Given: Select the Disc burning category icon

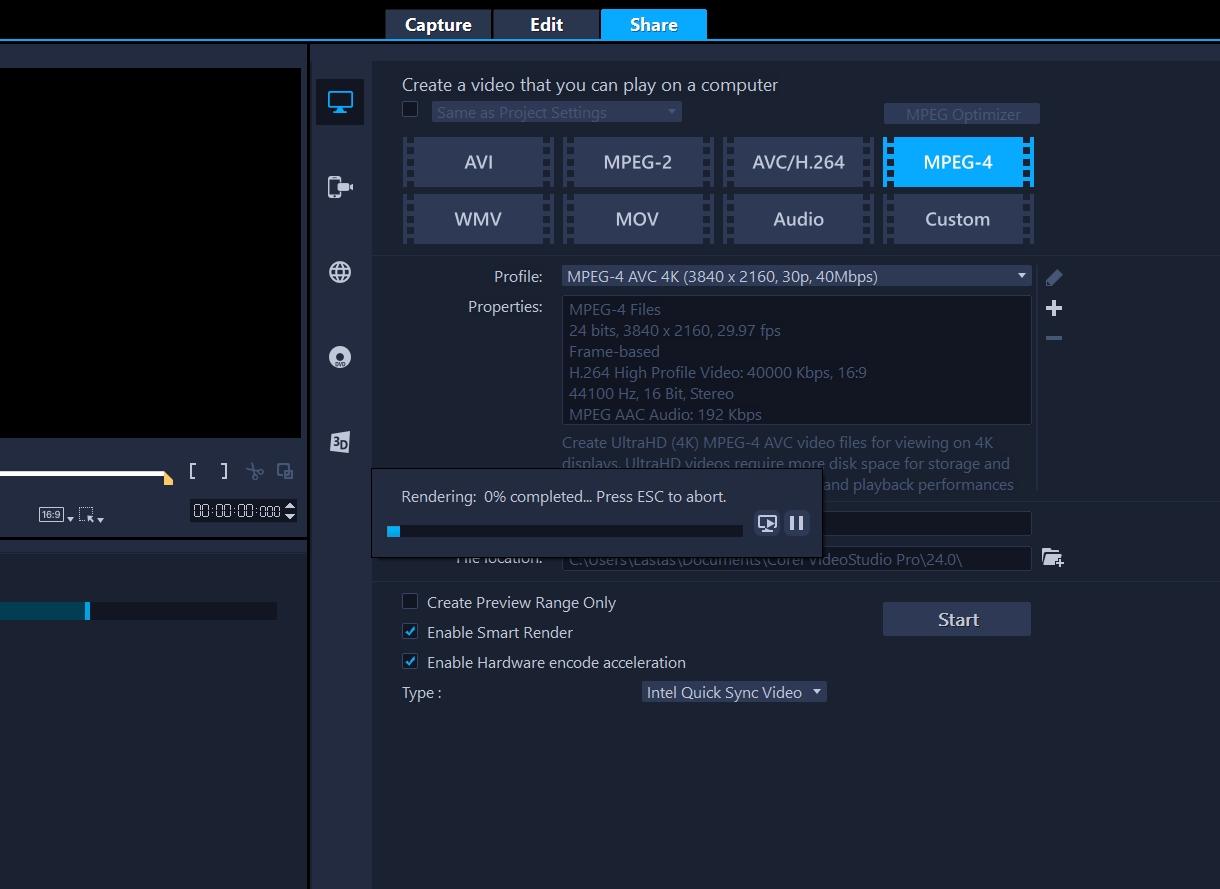Looking at the screenshot, I should pyautogui.click(x=340, y=358).
